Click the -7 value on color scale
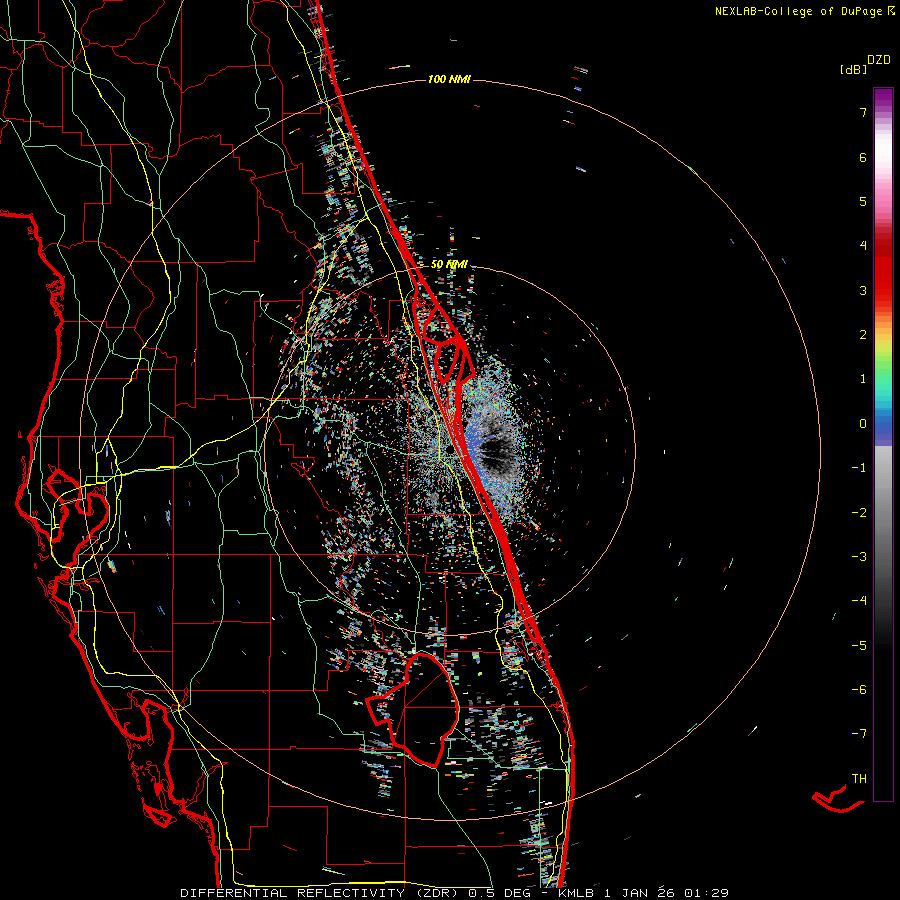Viewport: 900px width, 900px height. (859, 734)
